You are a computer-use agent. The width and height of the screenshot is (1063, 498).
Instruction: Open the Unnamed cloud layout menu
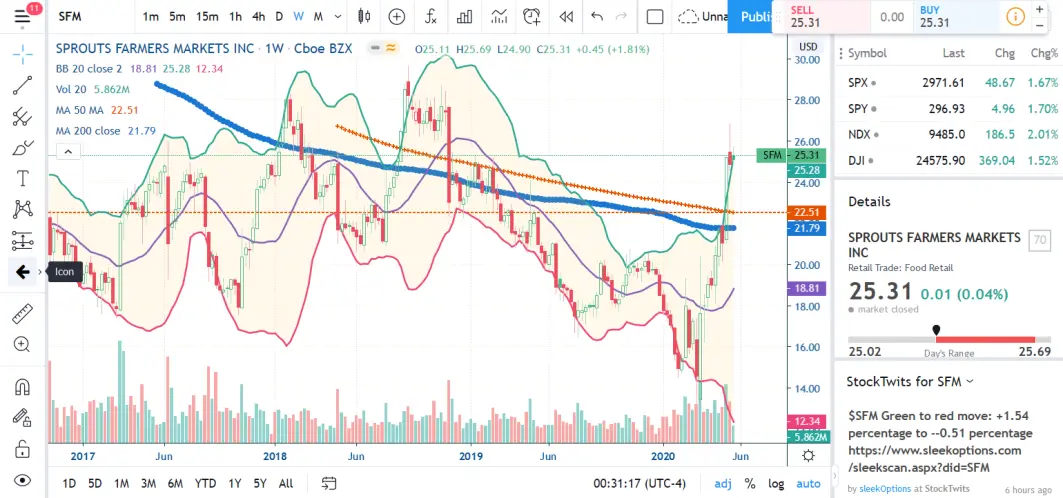coord(702,17)
